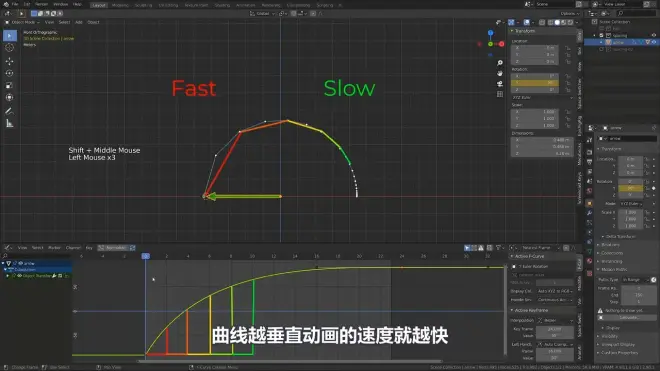This screenshot has height=371, width=660.
Task: Select the Rotate tool in left toolbar
Action: [x=9, y=73]
